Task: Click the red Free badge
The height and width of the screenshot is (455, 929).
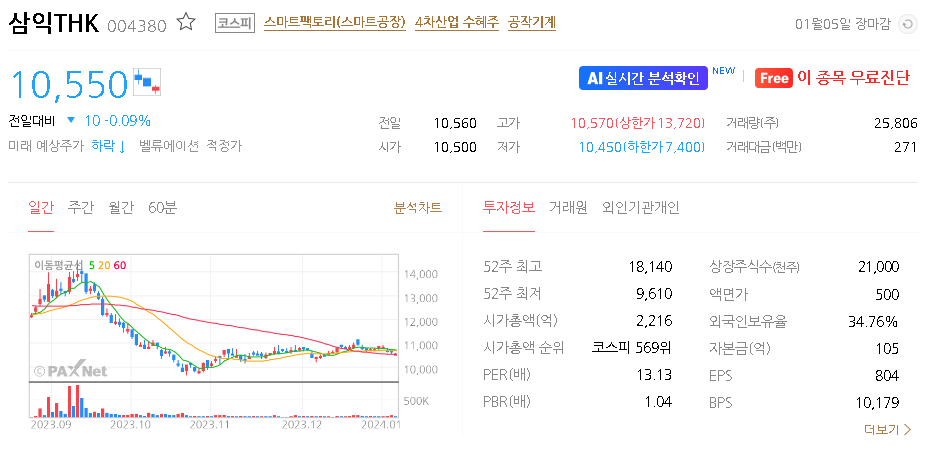Action: [x=774, y=78]
